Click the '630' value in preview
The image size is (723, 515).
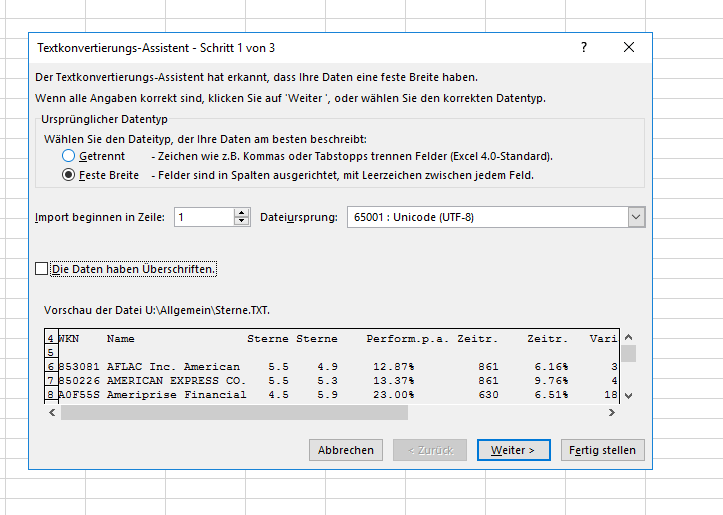point(488,395)
